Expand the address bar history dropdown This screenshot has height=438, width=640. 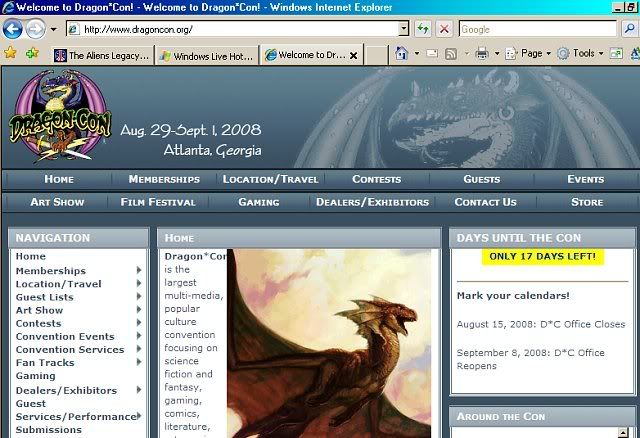(x=404, y=29)
